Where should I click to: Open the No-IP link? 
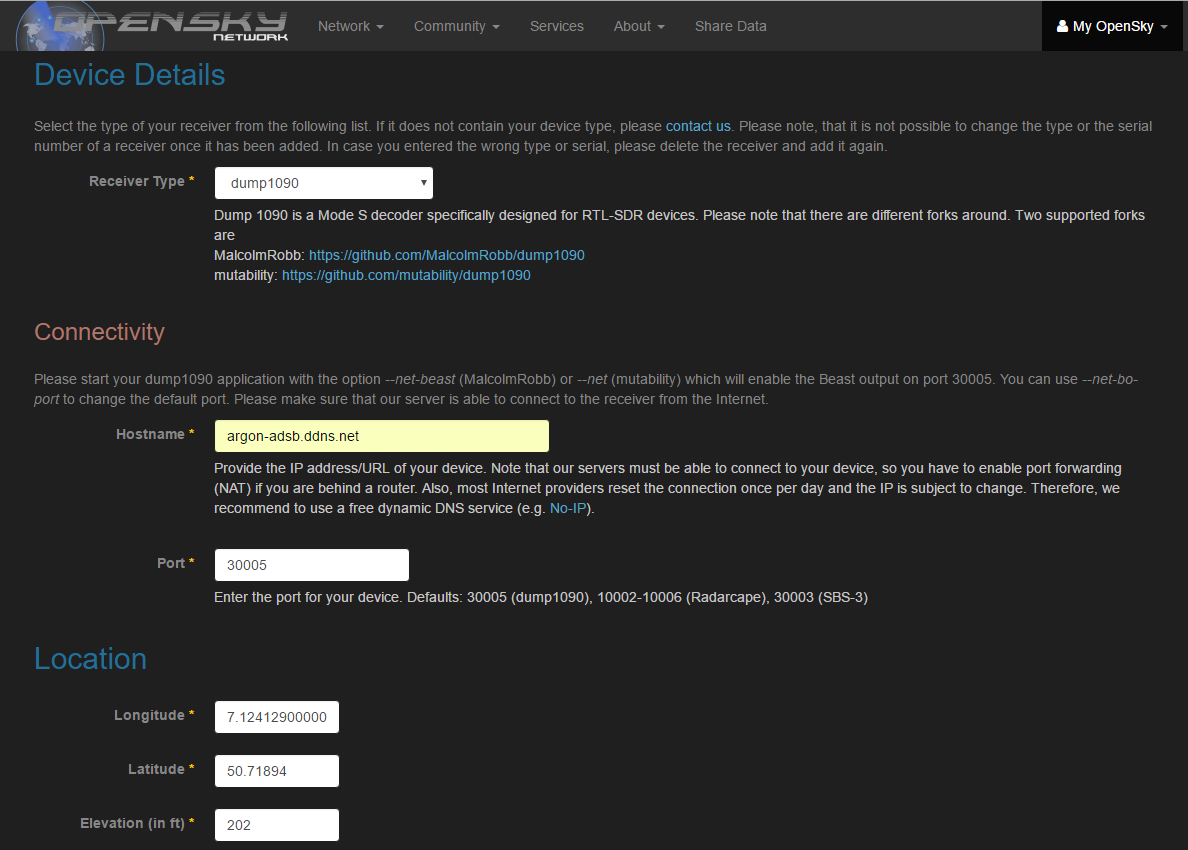click(x=568, y=508)
